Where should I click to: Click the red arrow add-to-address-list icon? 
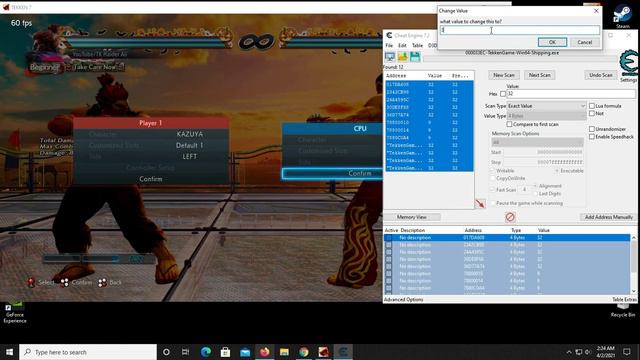[x=480, y=203]
